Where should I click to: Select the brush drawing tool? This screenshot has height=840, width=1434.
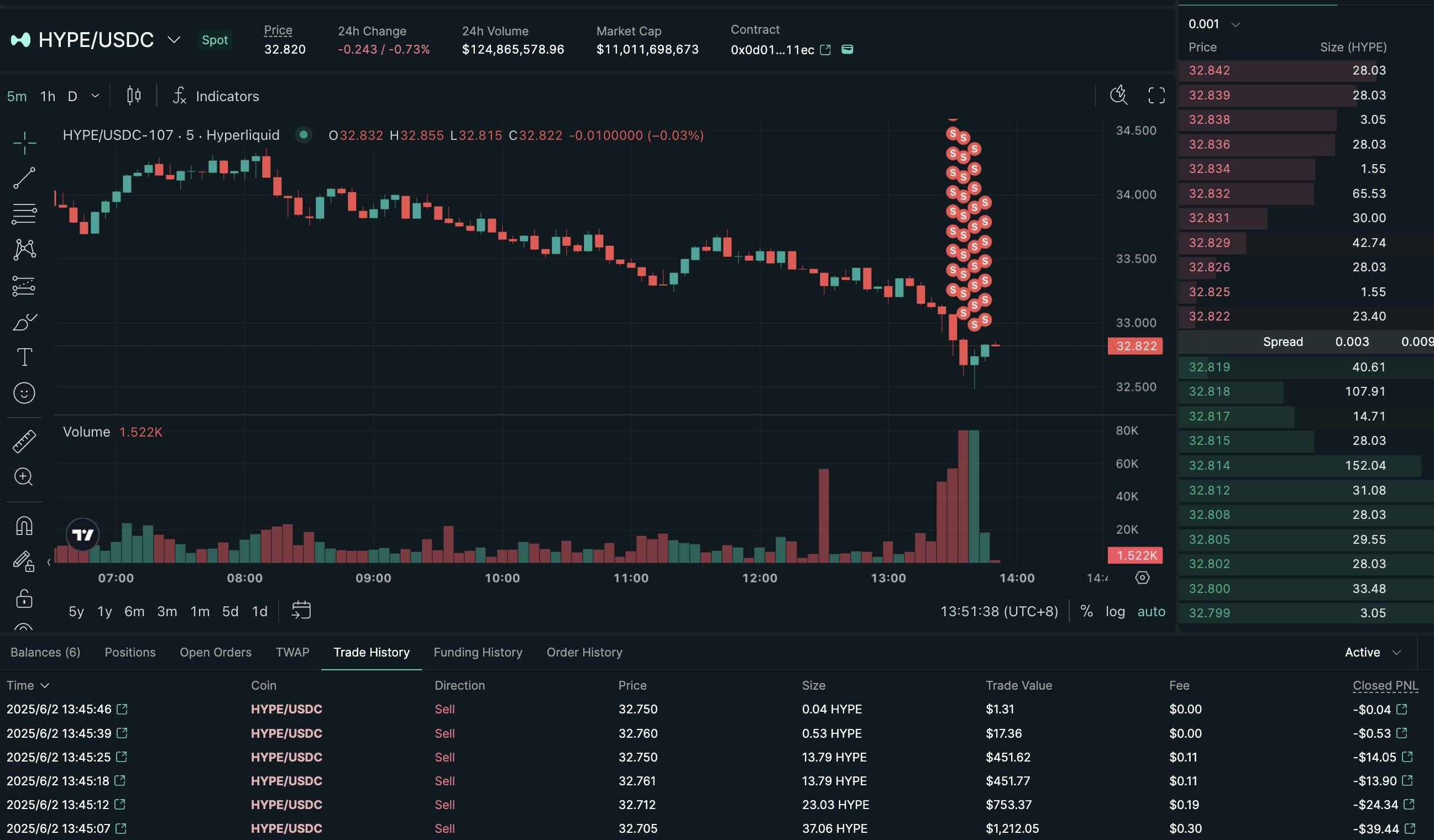(24, 322)
